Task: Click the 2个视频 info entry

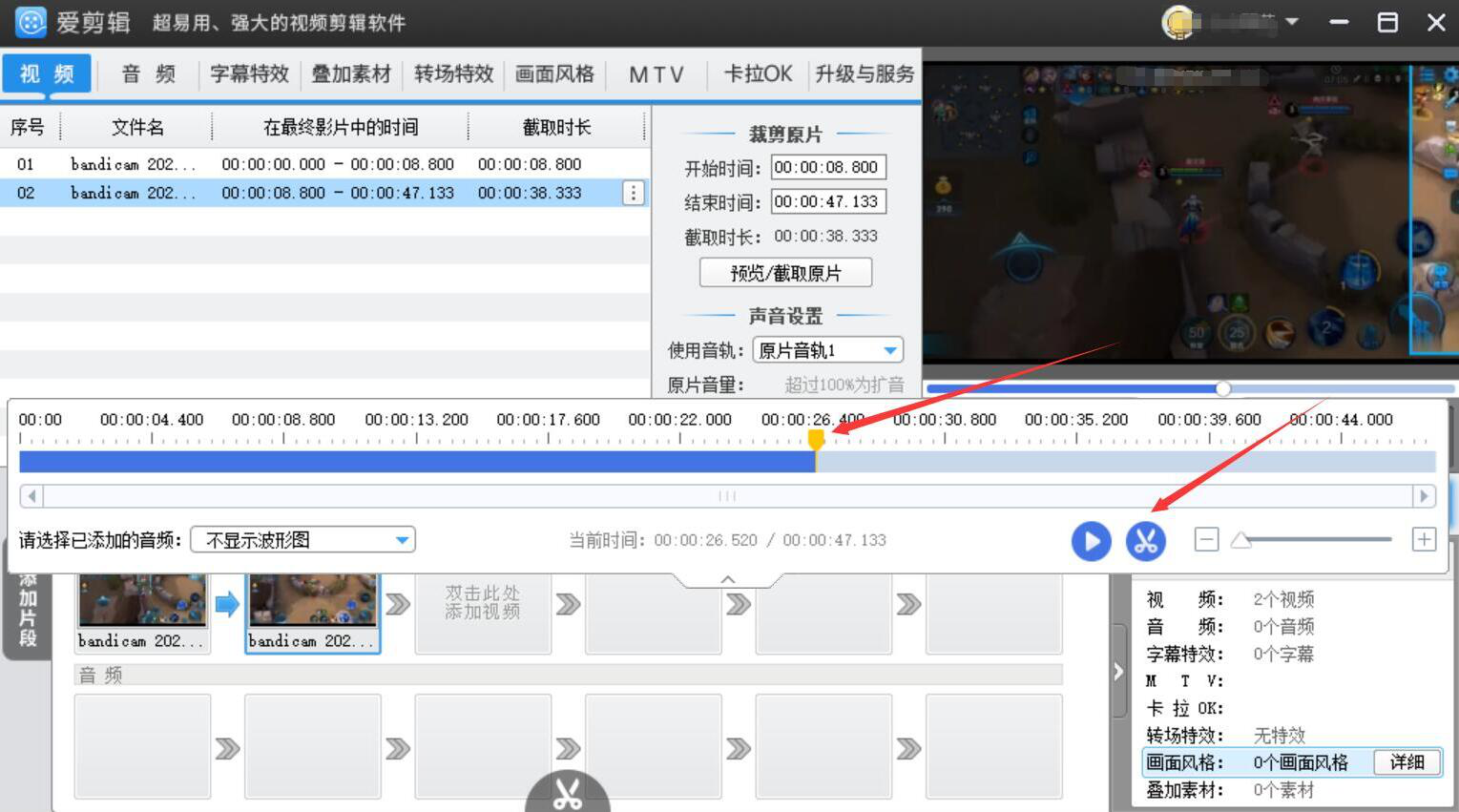Action: 1283,599
